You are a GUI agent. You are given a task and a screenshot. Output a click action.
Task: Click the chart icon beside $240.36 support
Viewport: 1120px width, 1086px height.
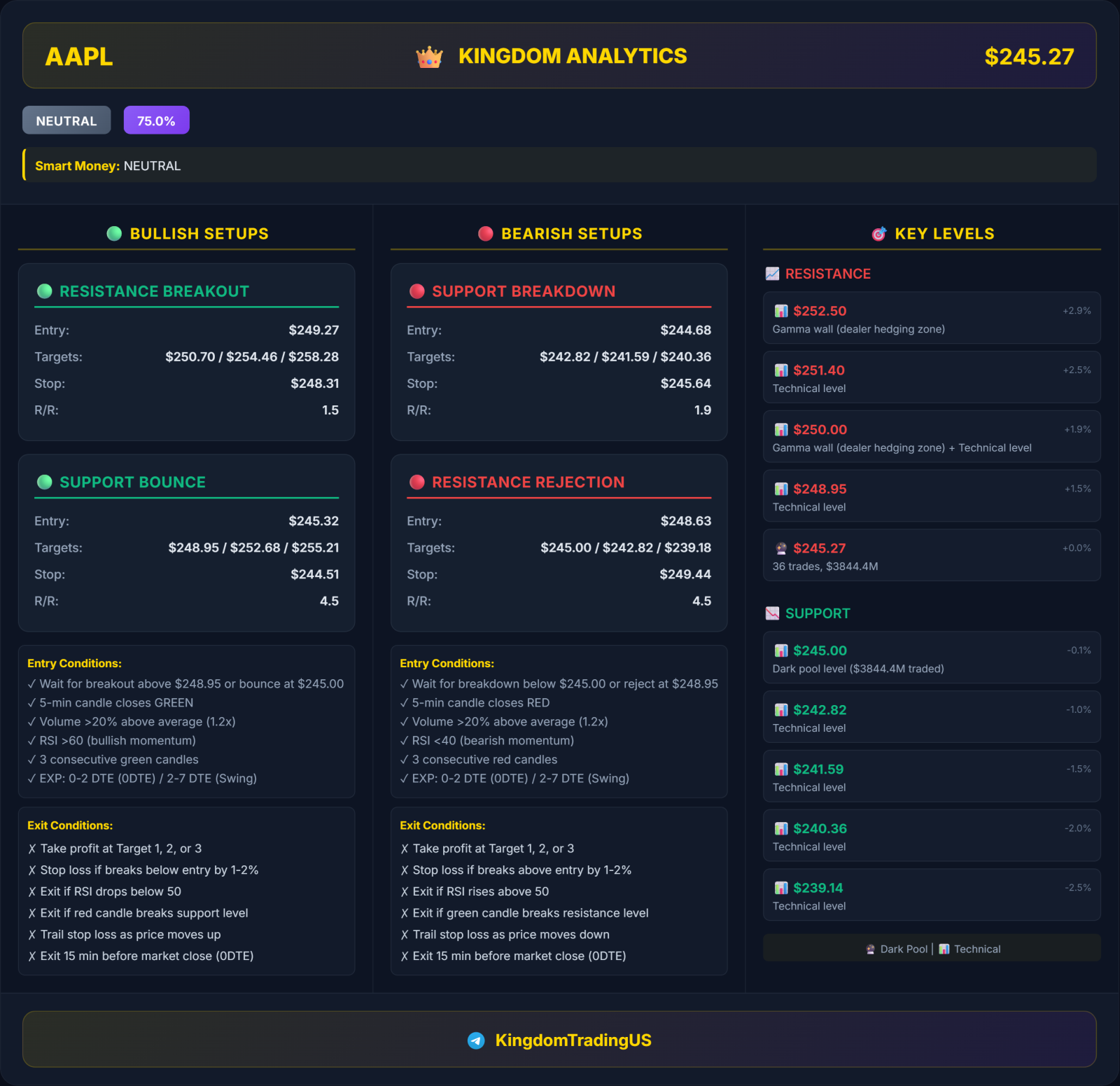pyautogui.click(x=781, y=828)
